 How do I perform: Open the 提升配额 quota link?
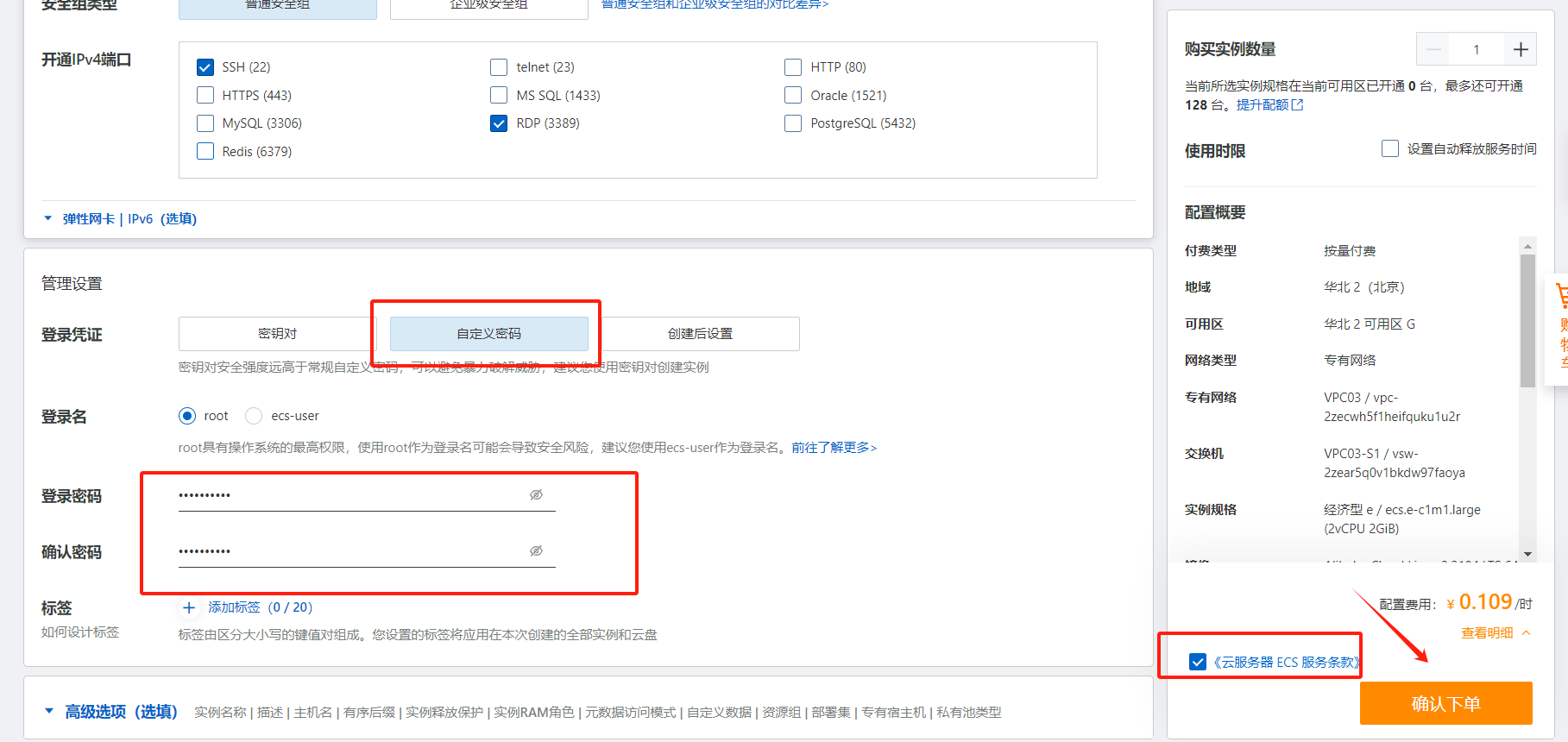(1263, 105)
